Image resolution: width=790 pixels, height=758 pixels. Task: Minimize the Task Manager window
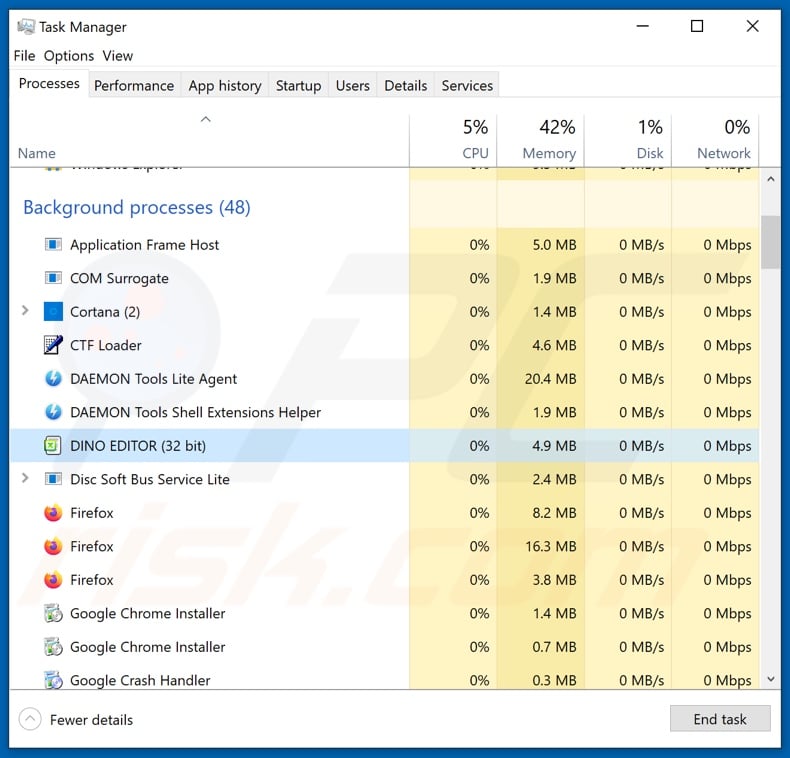(x=642, y=26)
